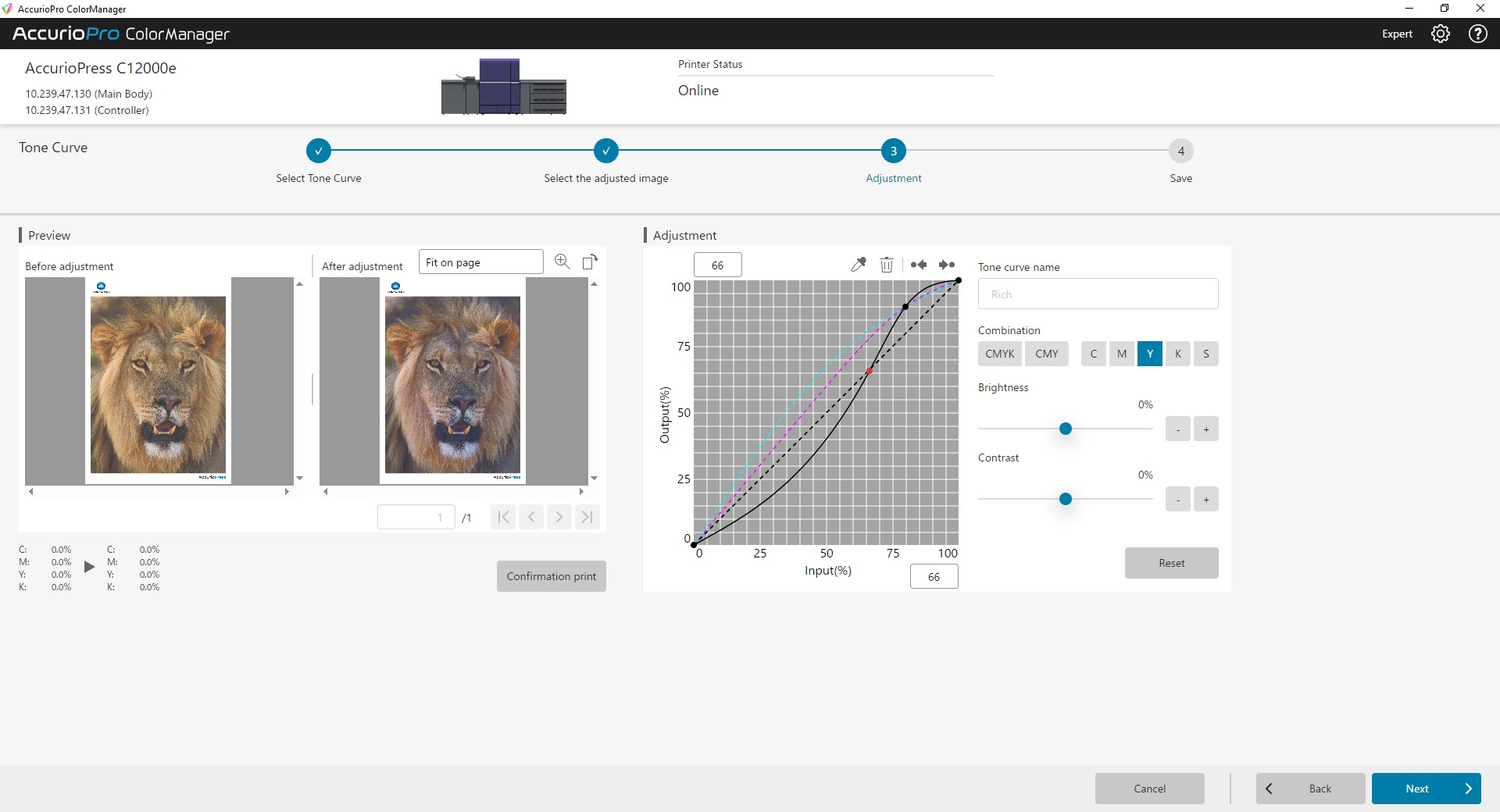Click the AccurioPress printer image
The width and height of the screenshot is (1500, 812).
pyautogui.click(x=504, y=87)
